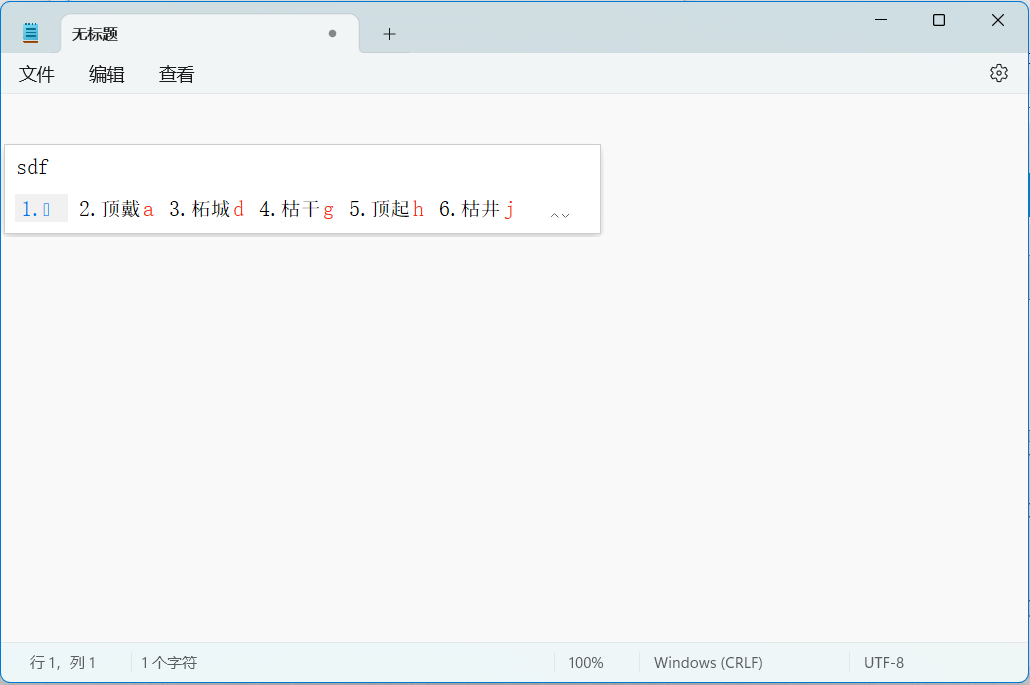Click 行 1，列 1 position indicator
The height and width of the screenshot is (685, 1030).
point(63,662)
